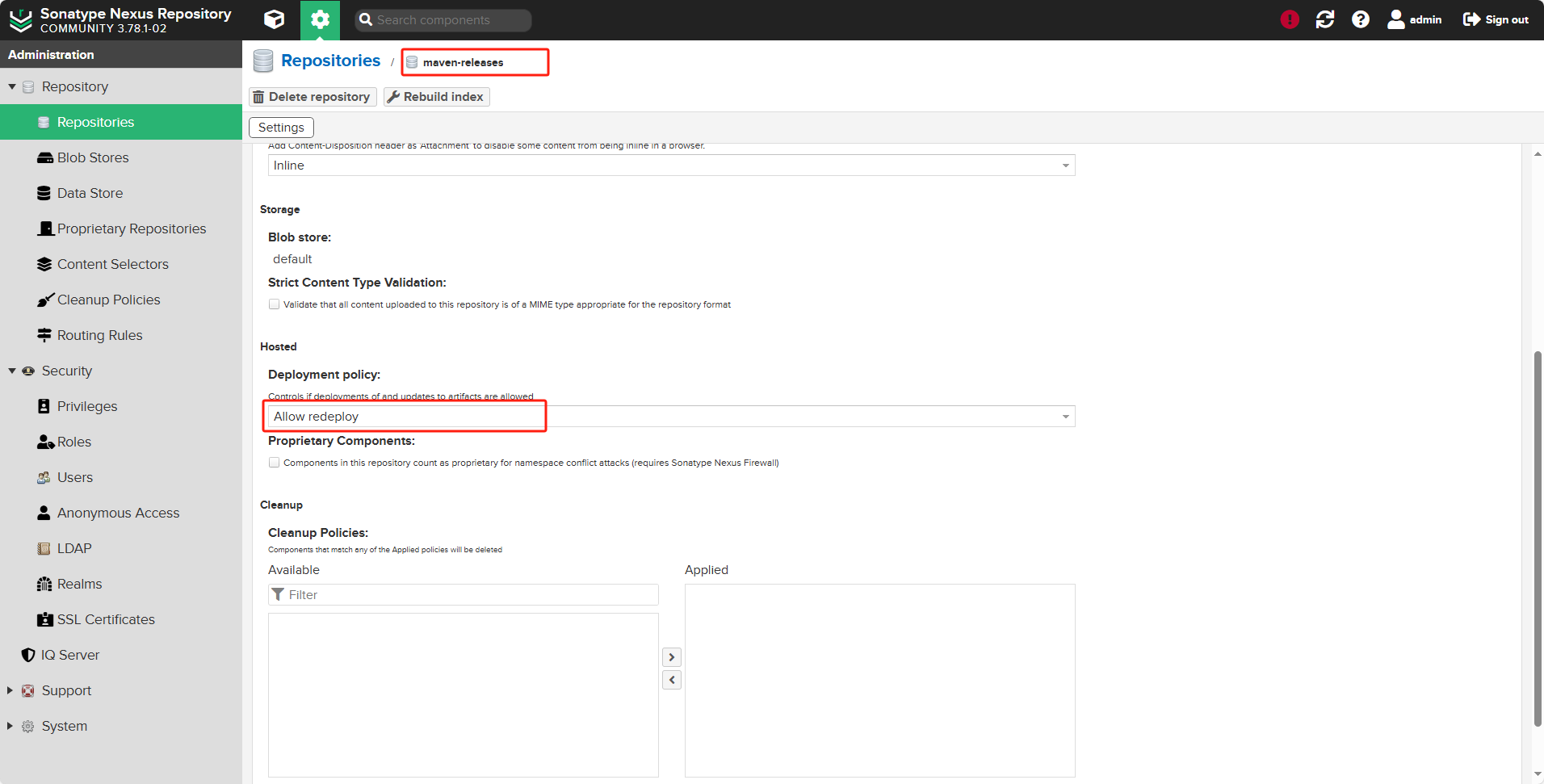The height and width of the screenshot is (784, 1544).
Task: Click the Privileges badge icon
Action: pos(44,406)
